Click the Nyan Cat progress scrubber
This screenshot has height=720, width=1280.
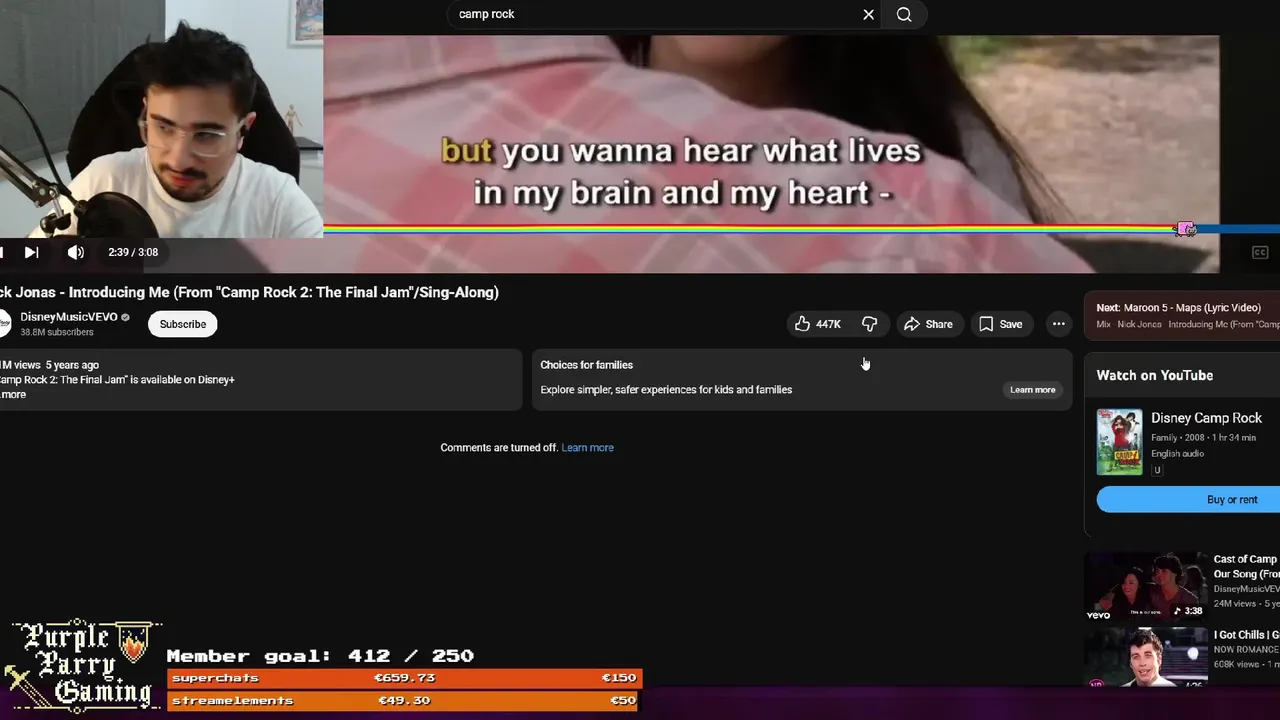[x=1186, y=229]
